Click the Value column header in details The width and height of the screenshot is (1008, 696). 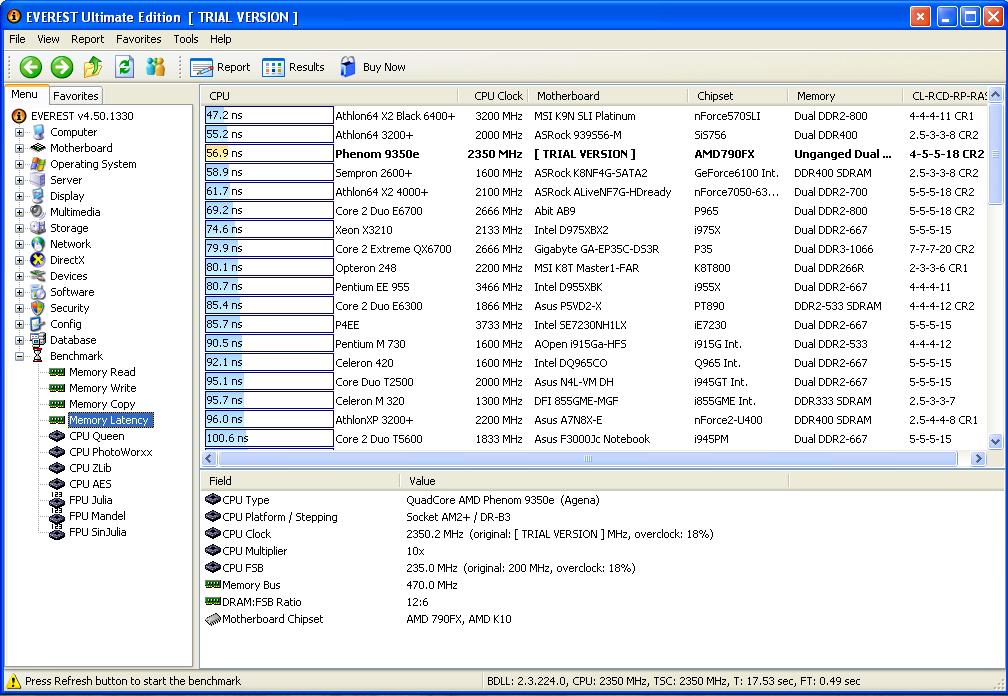click(594, 481)
